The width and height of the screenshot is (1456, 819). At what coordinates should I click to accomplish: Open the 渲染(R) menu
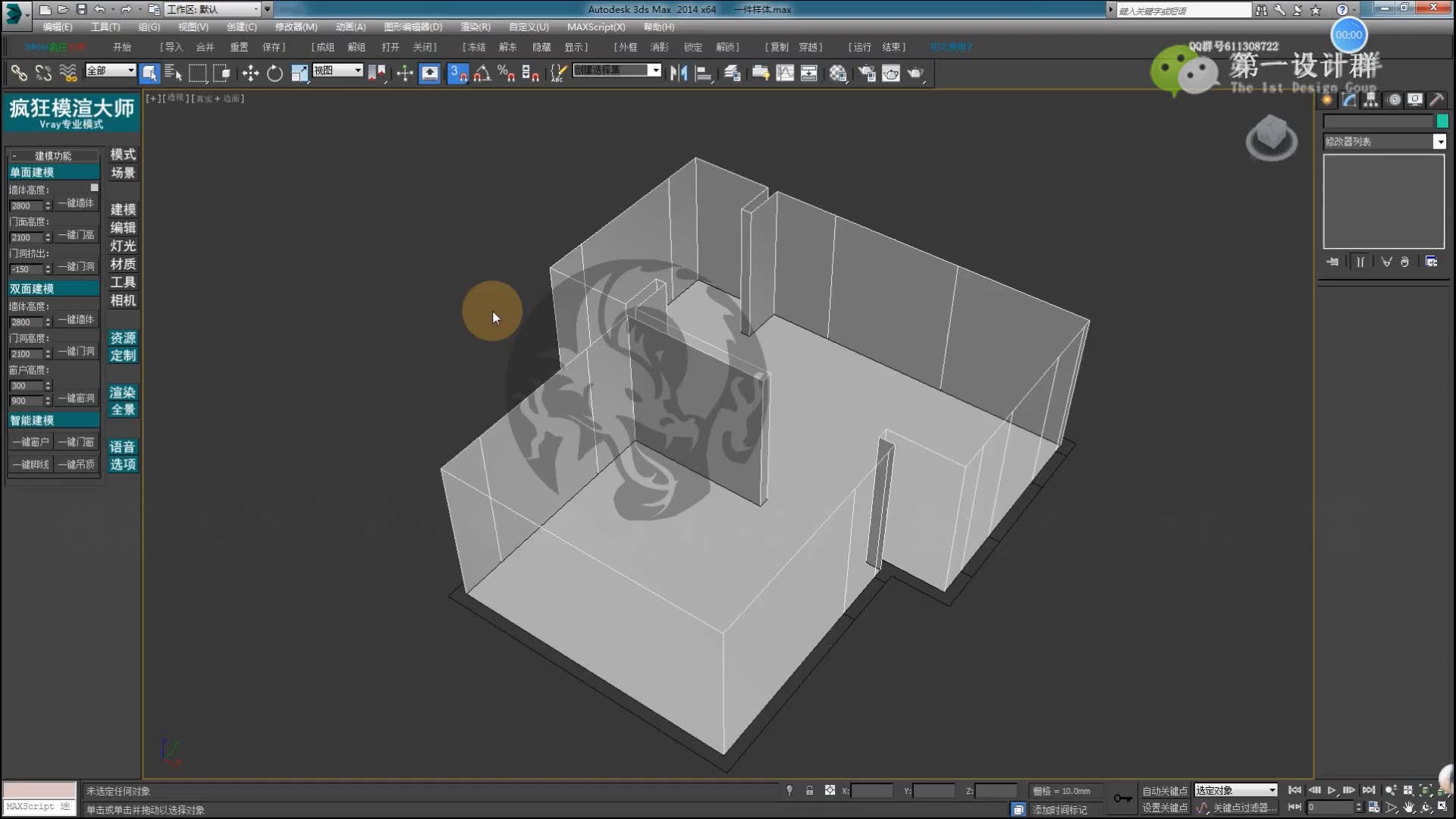475,27
